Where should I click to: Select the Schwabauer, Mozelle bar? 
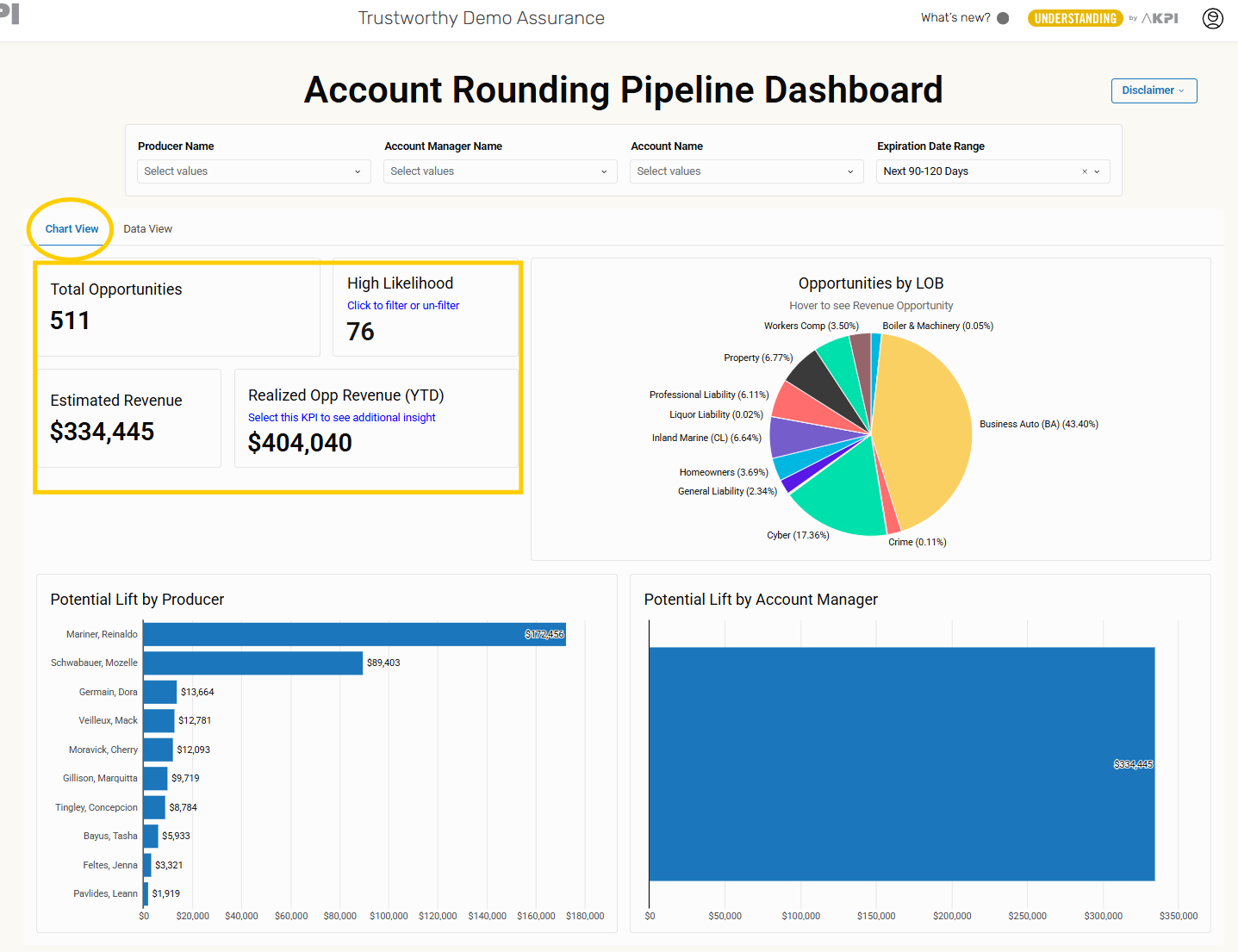252,663
